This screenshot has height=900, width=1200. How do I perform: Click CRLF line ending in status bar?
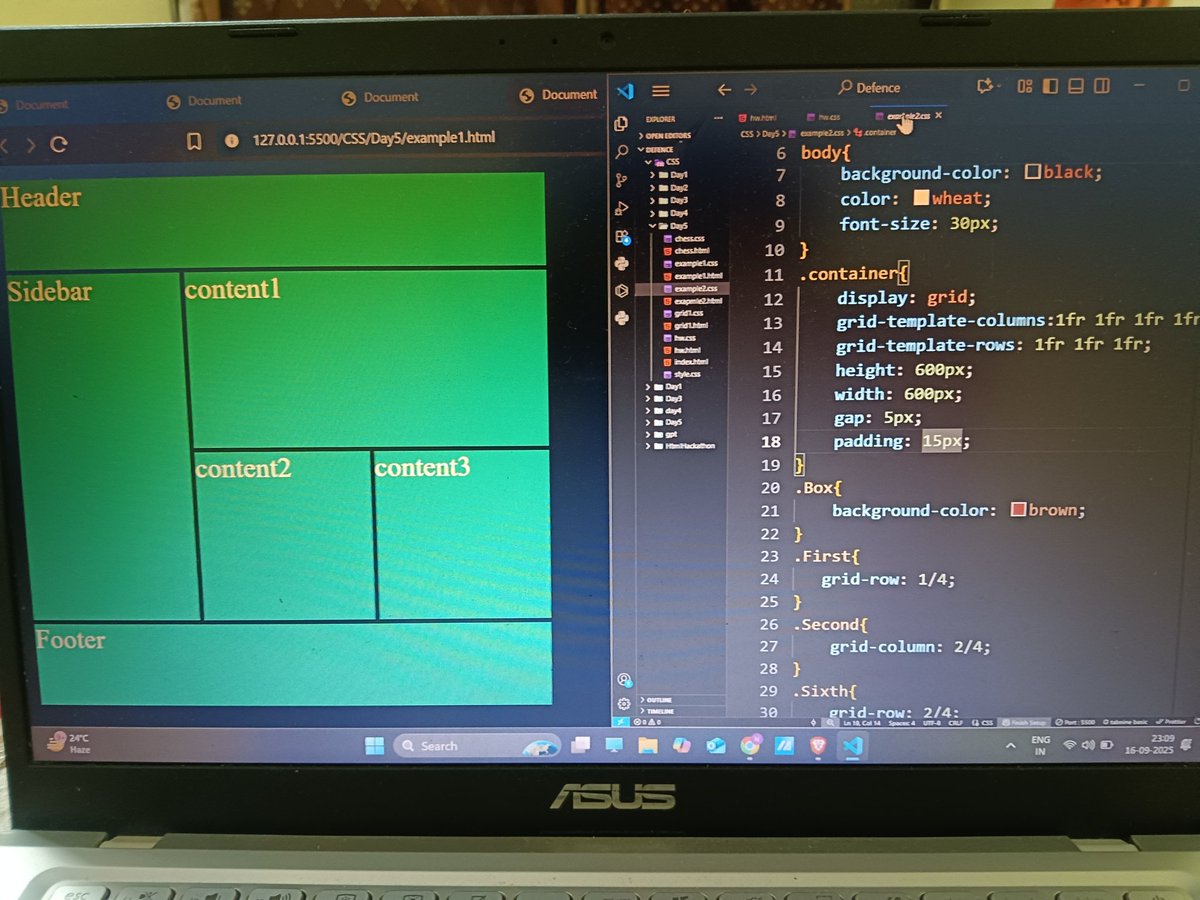[x=955, y=721]
